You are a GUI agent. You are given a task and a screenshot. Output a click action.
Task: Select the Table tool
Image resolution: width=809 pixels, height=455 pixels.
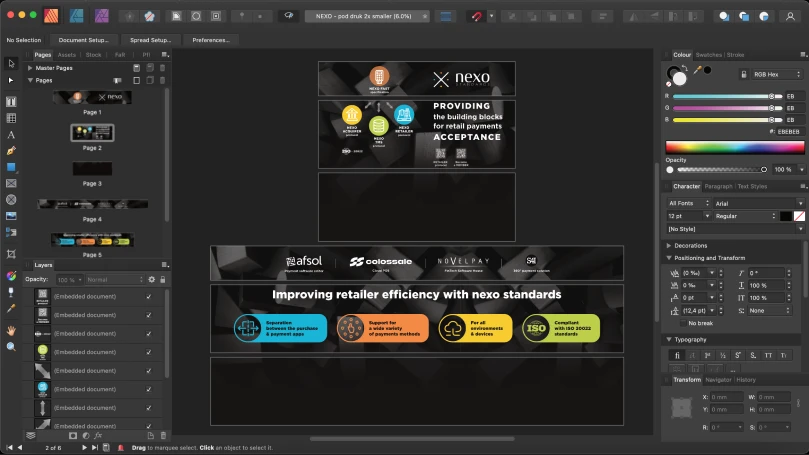(x=11, y=118)
